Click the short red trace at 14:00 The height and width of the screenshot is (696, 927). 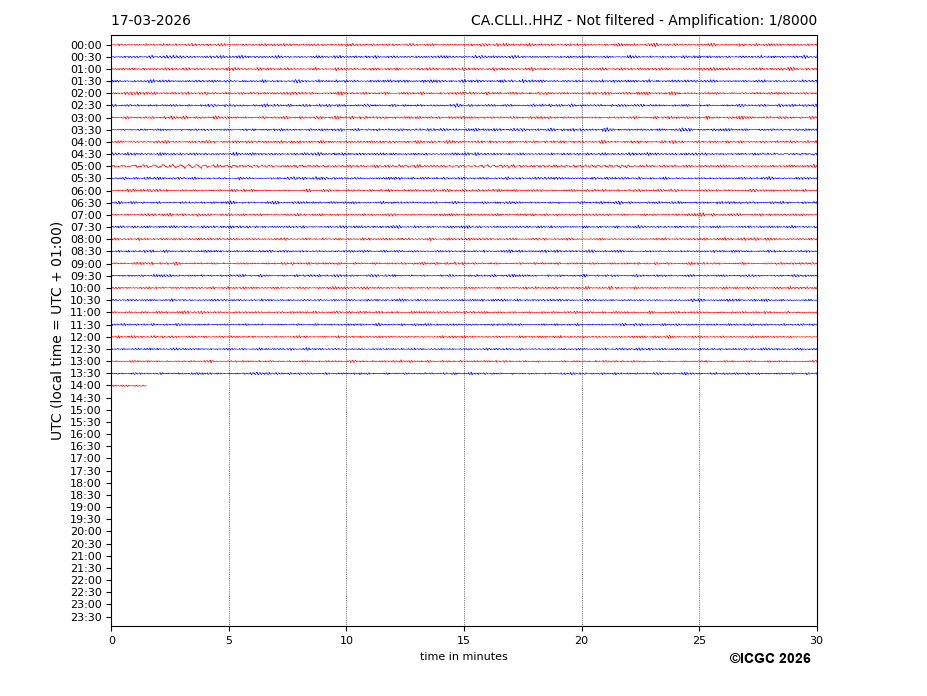pos(128,385)
